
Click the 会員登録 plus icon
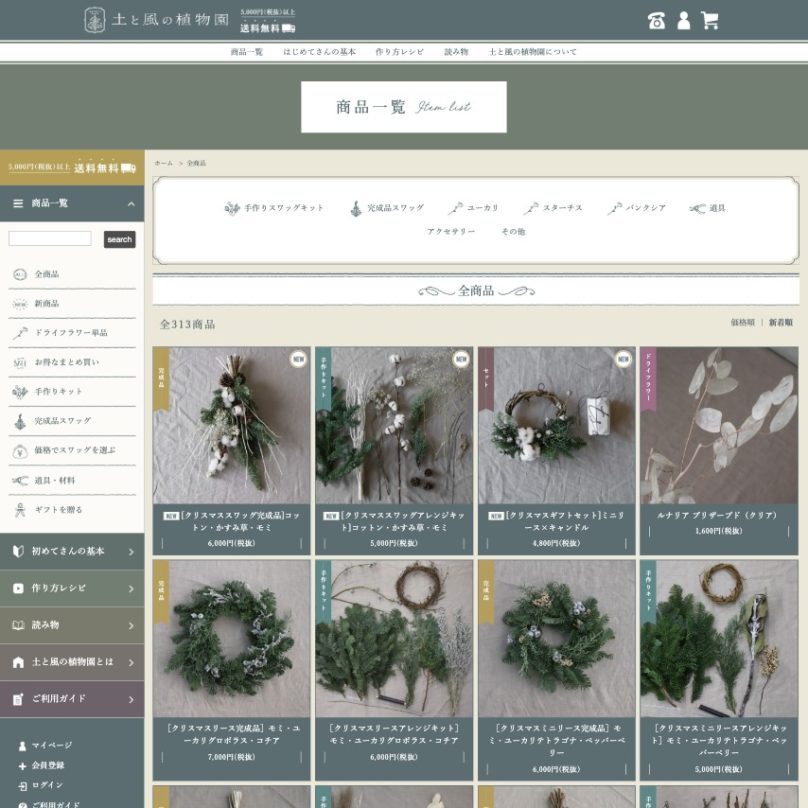(x=22, y=766)
